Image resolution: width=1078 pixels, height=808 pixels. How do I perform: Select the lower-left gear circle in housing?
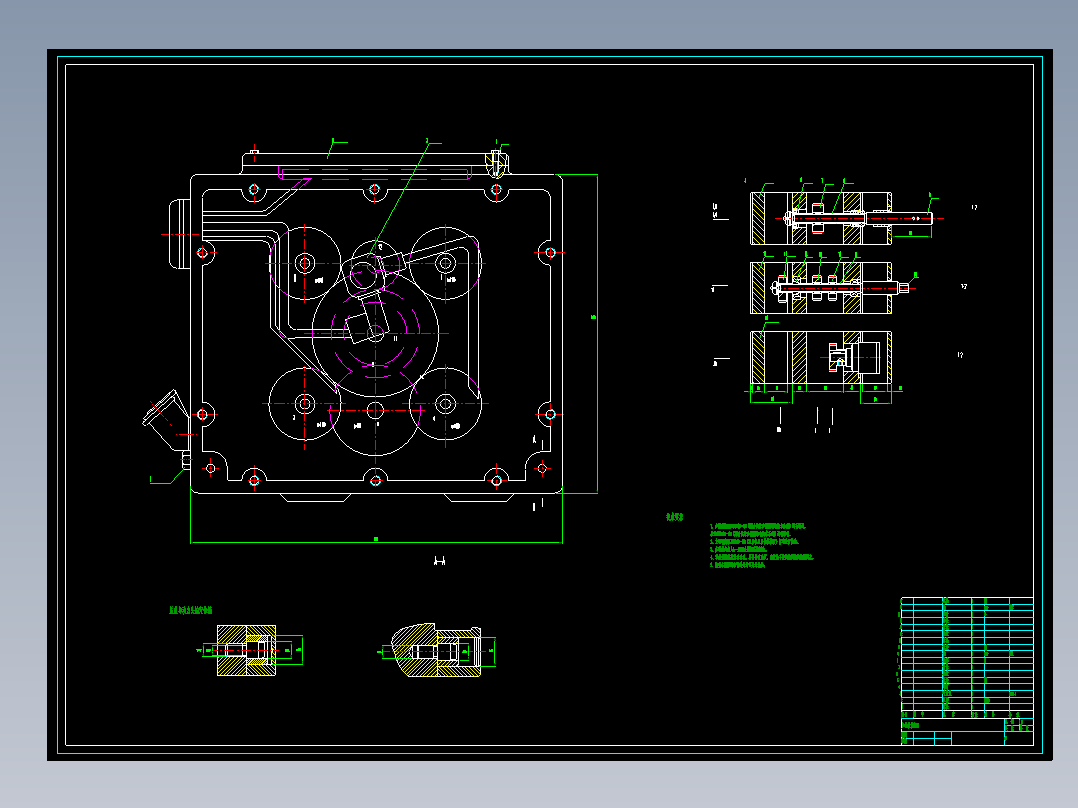[305, 404]
